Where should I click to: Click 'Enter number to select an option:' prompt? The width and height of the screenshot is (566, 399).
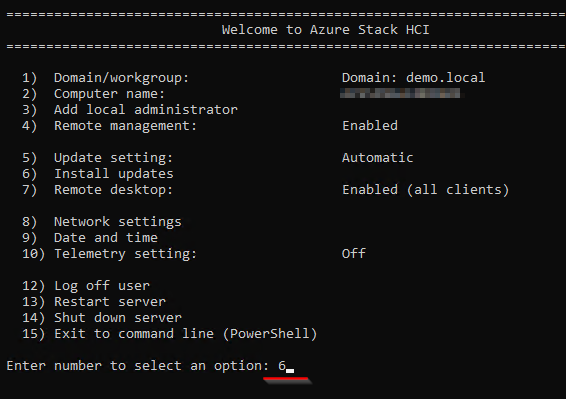(138, 366)
